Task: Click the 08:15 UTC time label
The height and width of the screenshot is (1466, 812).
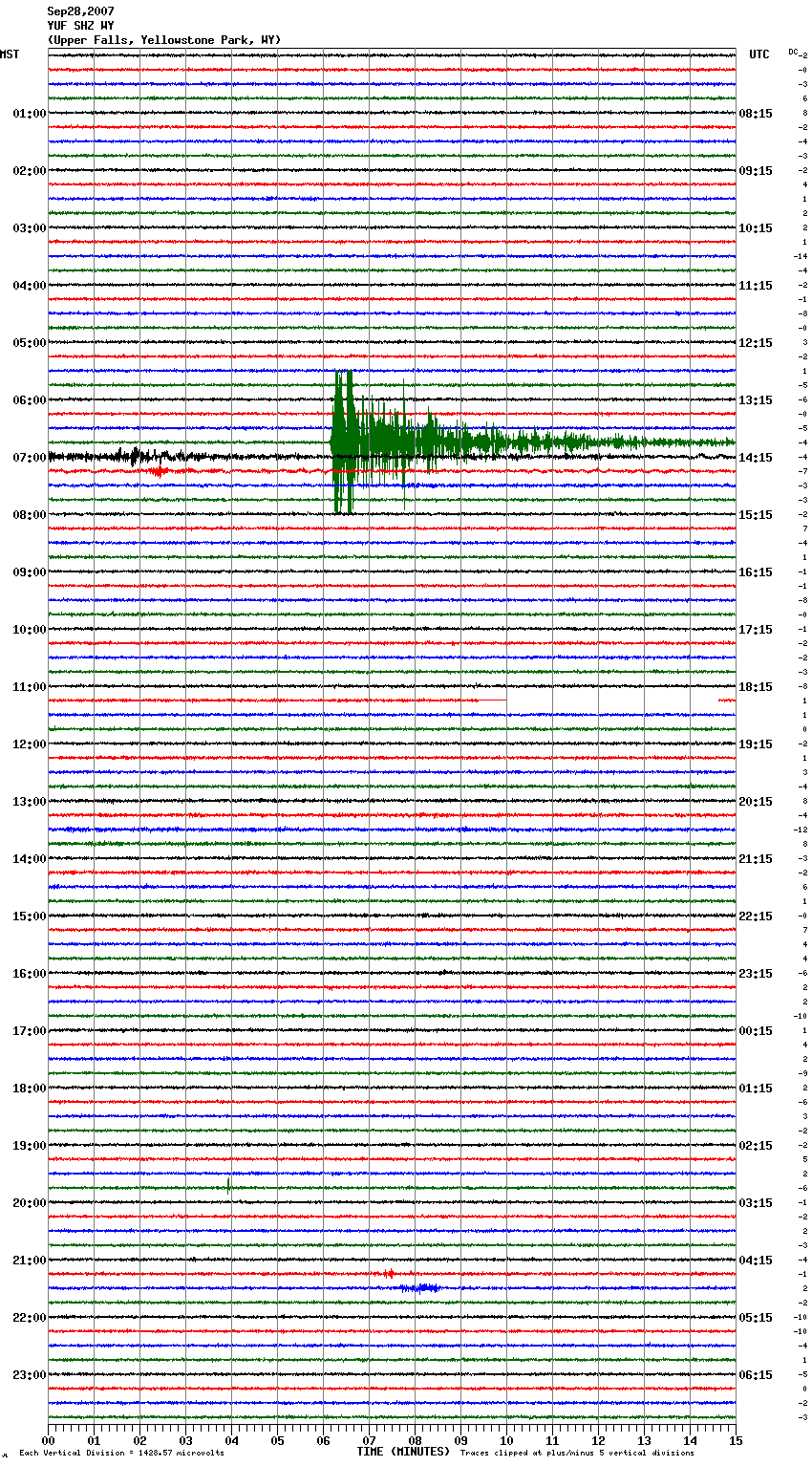Action: click(x=756, y=114)
